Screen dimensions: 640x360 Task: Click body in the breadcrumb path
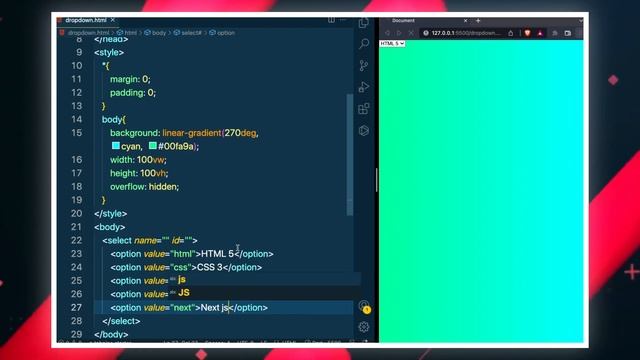[x=159, y=33]
